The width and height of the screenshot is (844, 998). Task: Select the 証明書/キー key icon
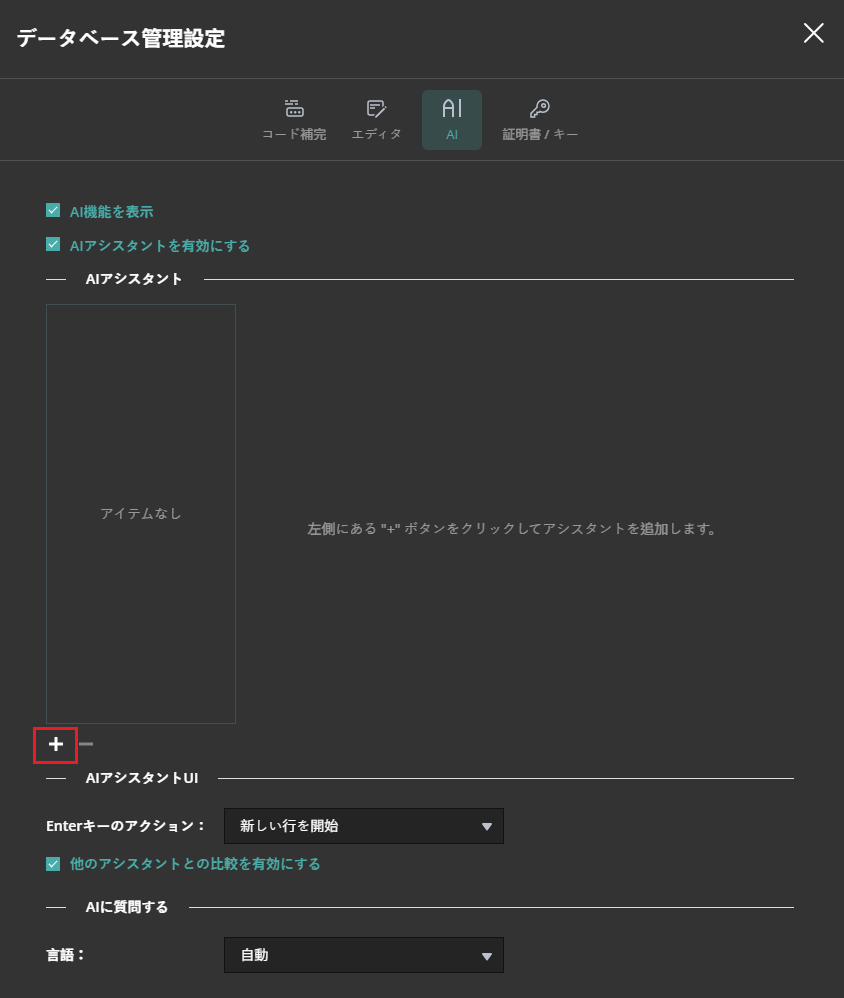coord(540,108)
